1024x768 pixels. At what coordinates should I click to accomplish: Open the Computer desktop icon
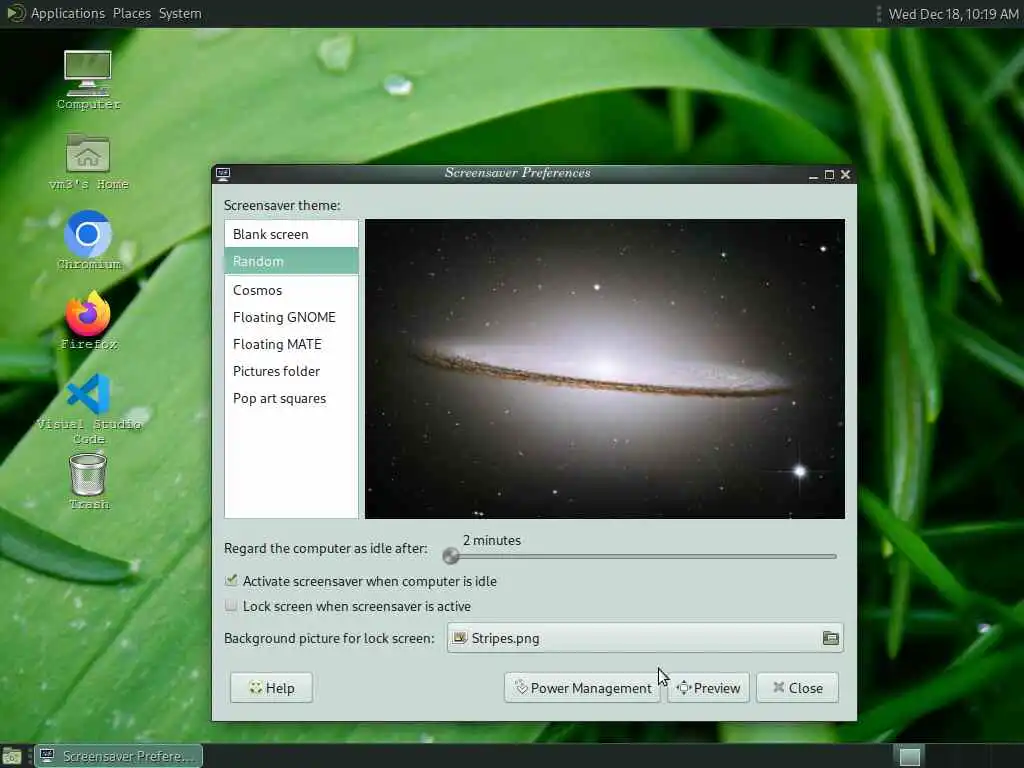88,80
